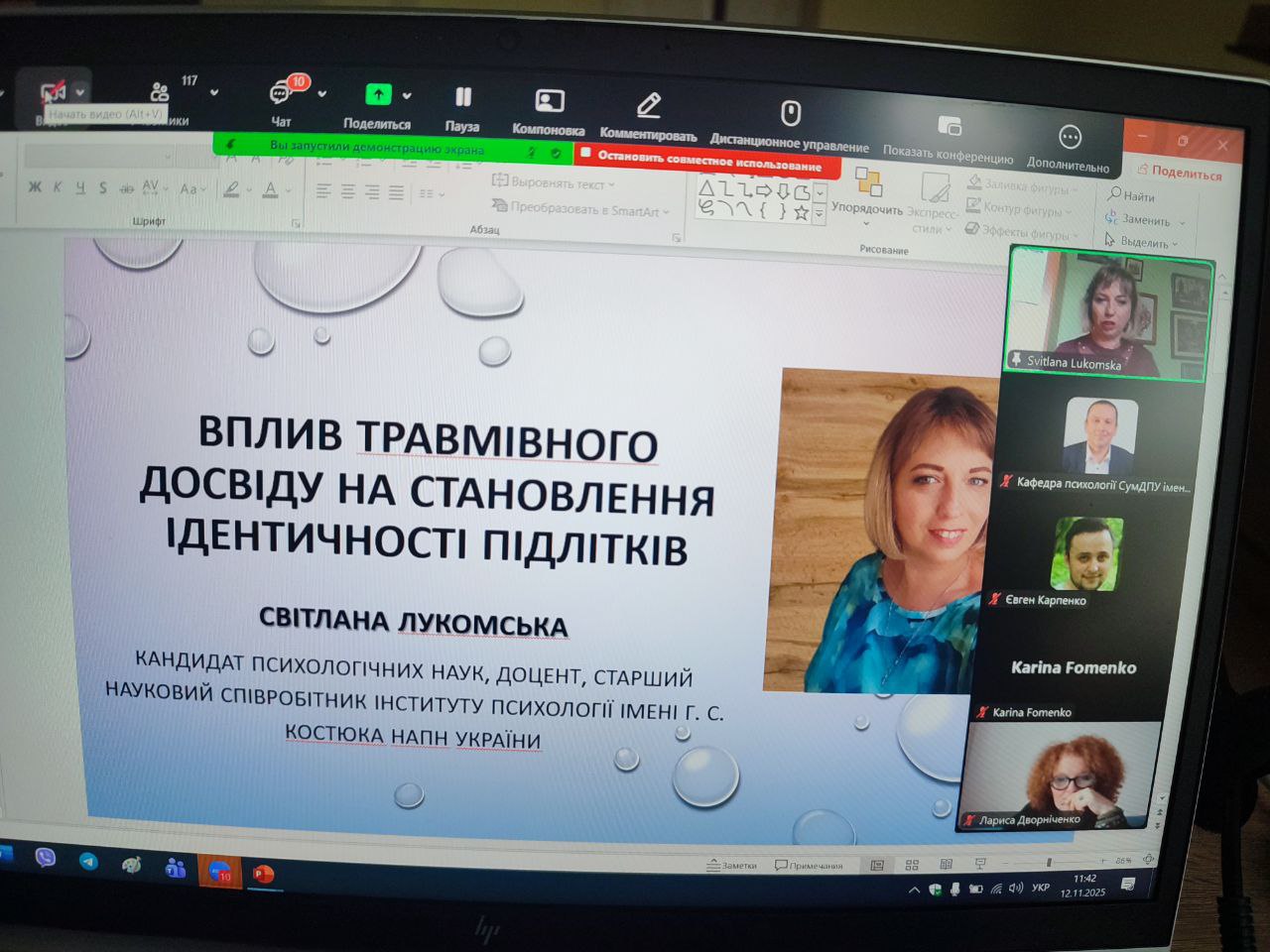Expand the video options arrow
The image size is (1270, 952).
[x=80, y=93]
